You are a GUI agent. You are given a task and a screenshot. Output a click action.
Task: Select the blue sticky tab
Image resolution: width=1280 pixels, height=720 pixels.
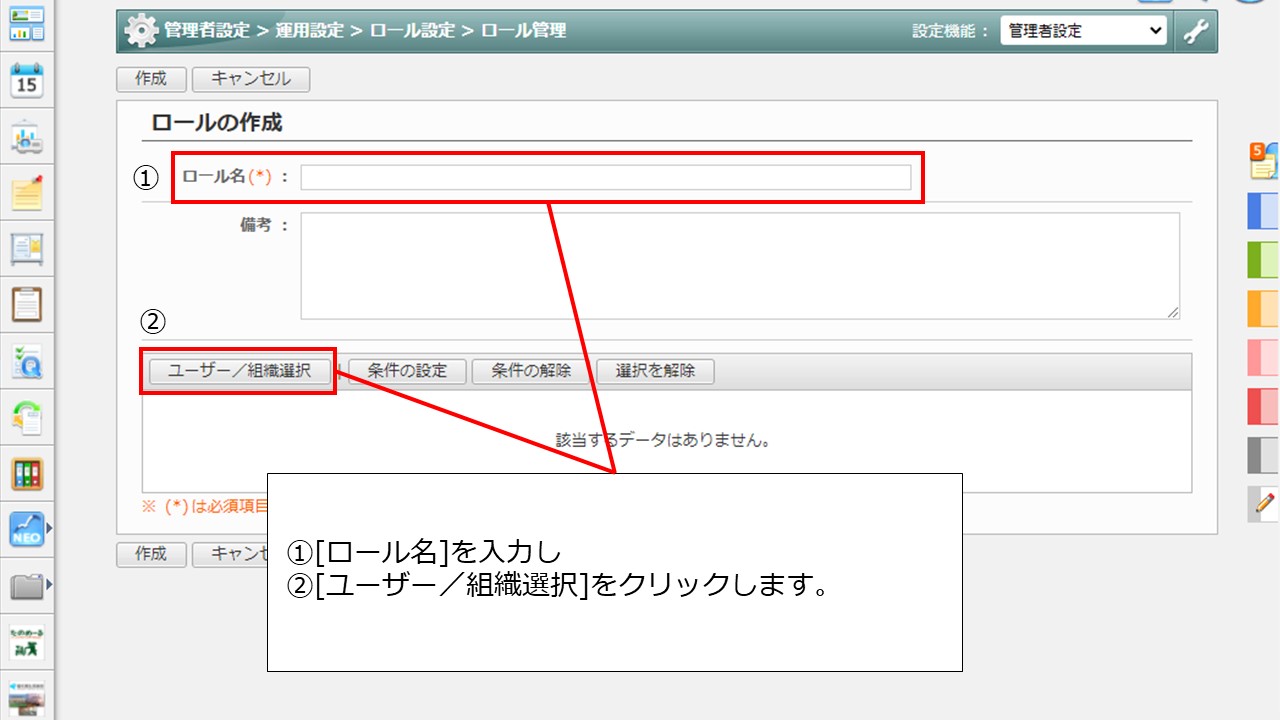1264,211
